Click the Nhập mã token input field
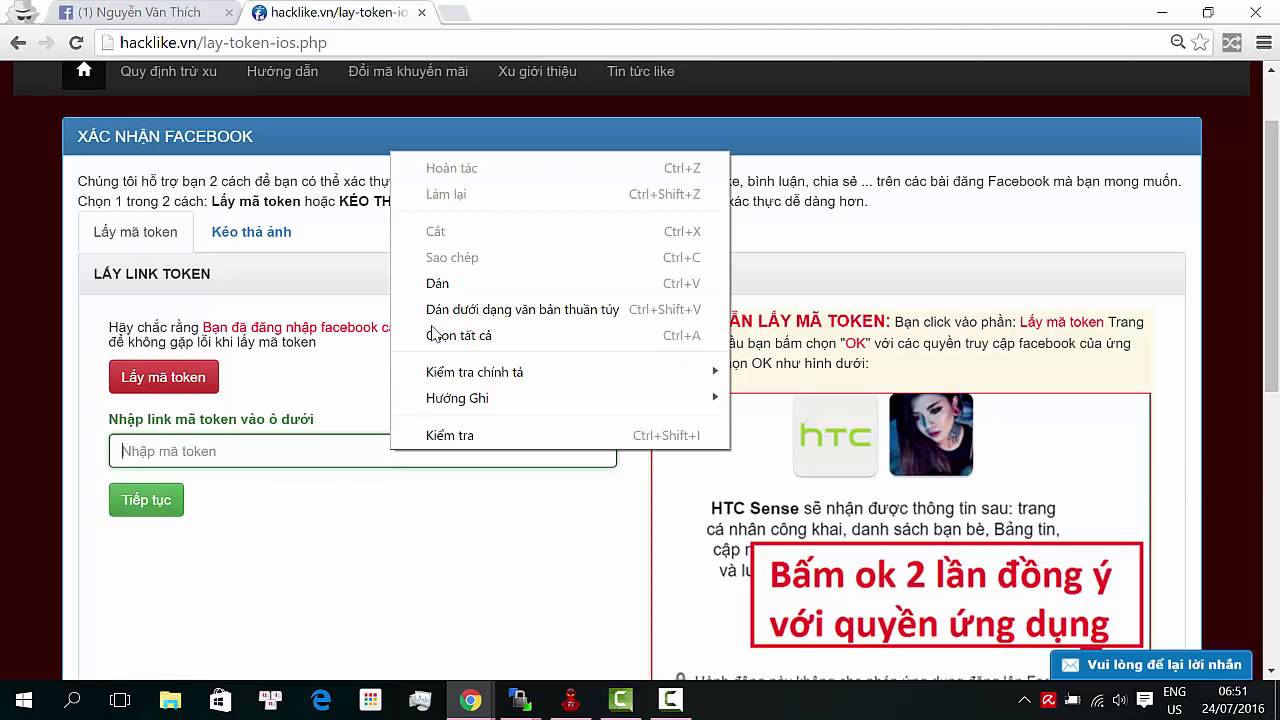Screen dimensions: 1280x720 pyautogui.click(x=362, y=451)
